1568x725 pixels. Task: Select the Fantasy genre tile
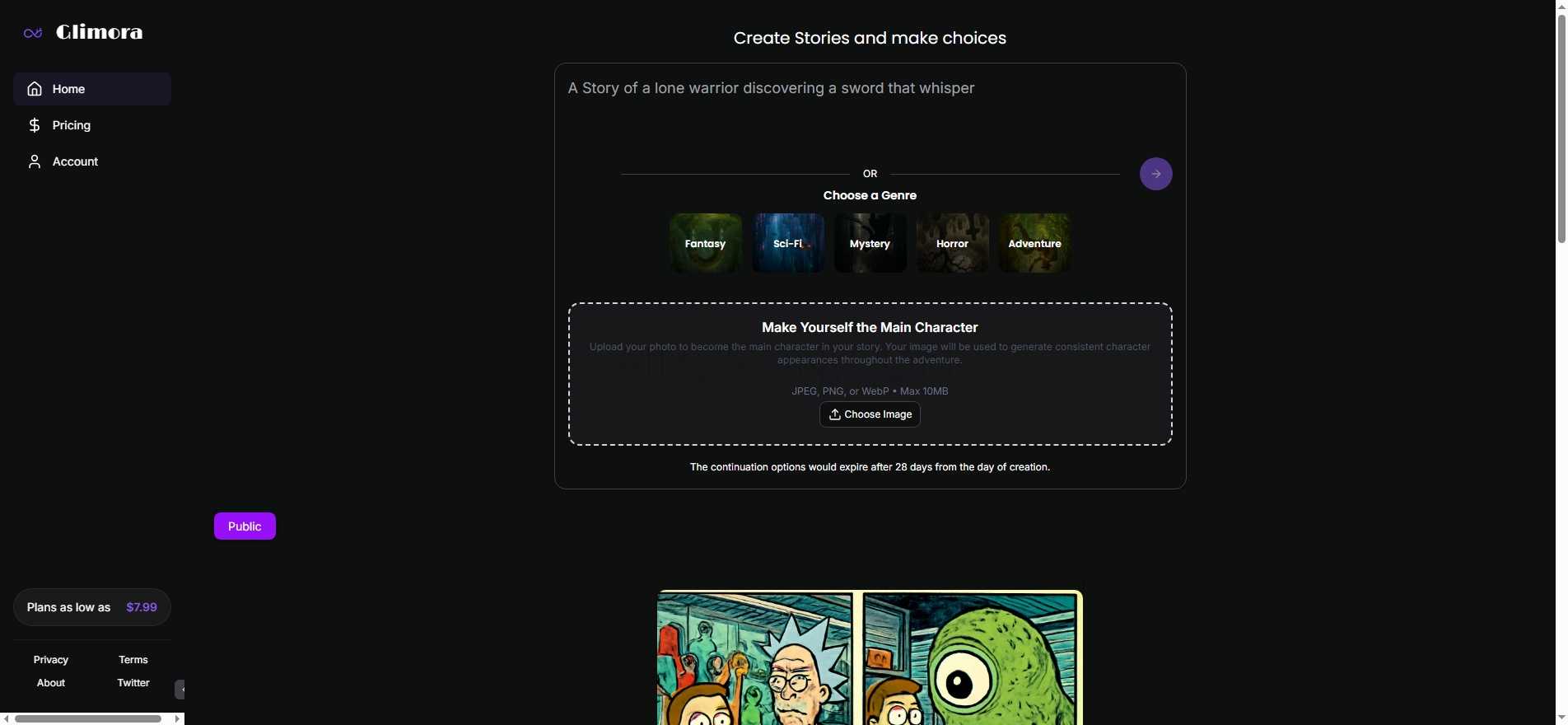tap(705, 243)
